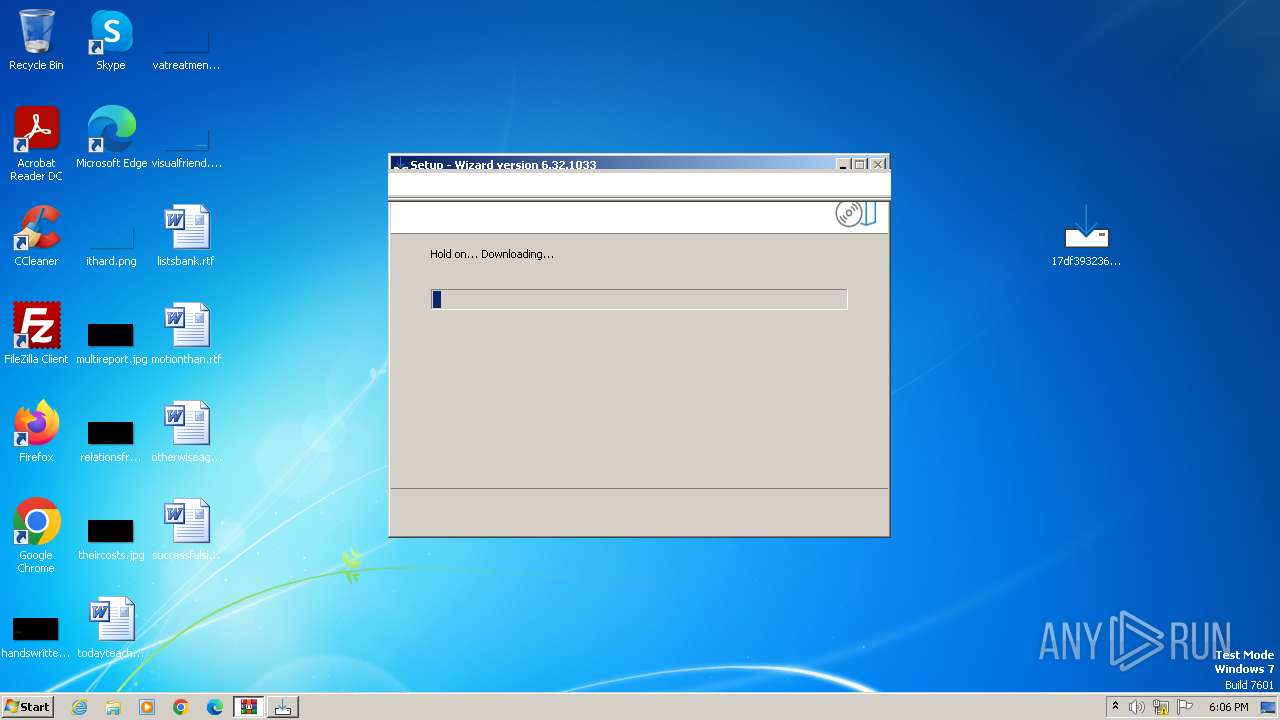Minimize the Setup wizard window
The image size is (1280, 720).
(x=843, y=164)
